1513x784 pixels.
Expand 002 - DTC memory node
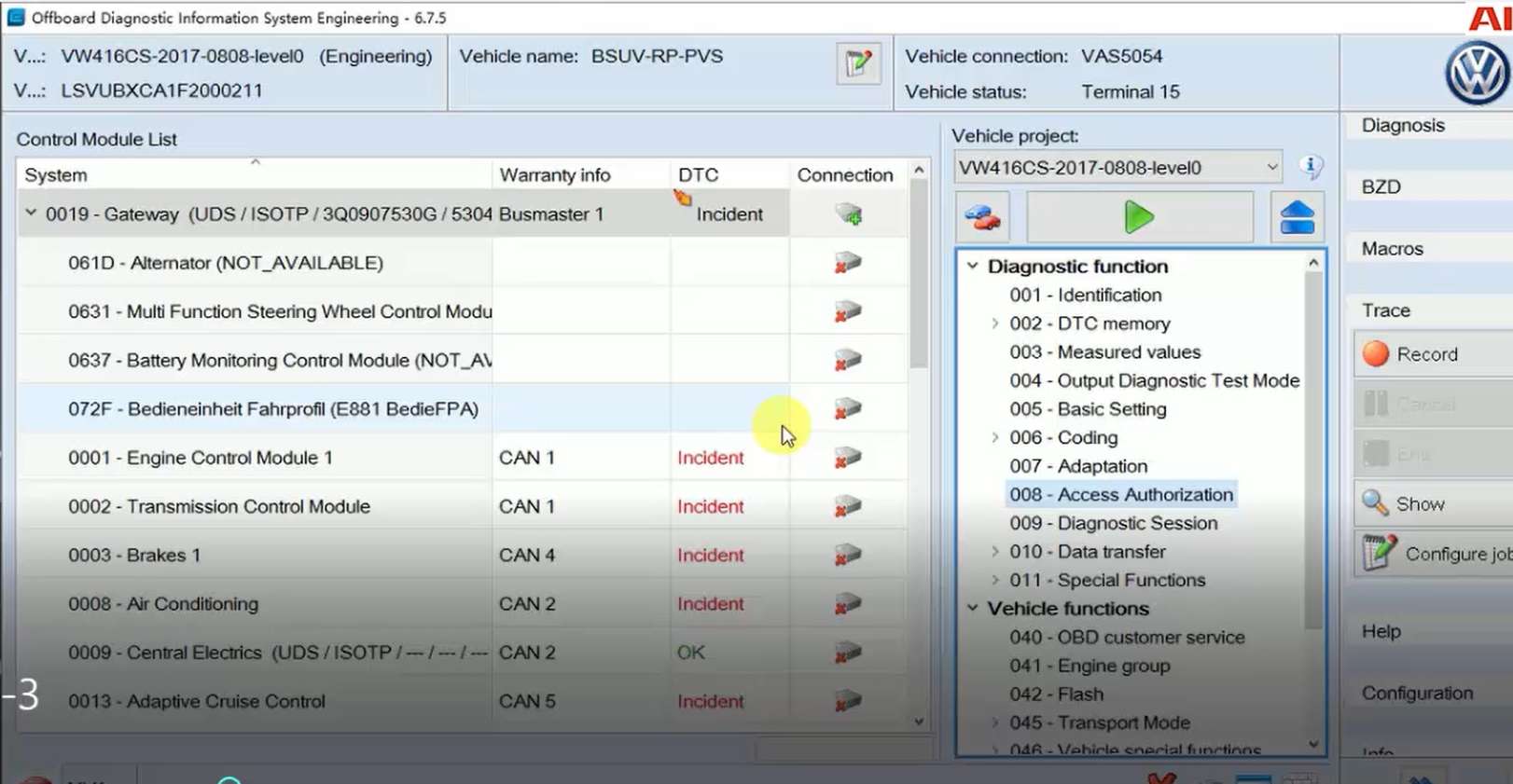(x=995, y=323)
